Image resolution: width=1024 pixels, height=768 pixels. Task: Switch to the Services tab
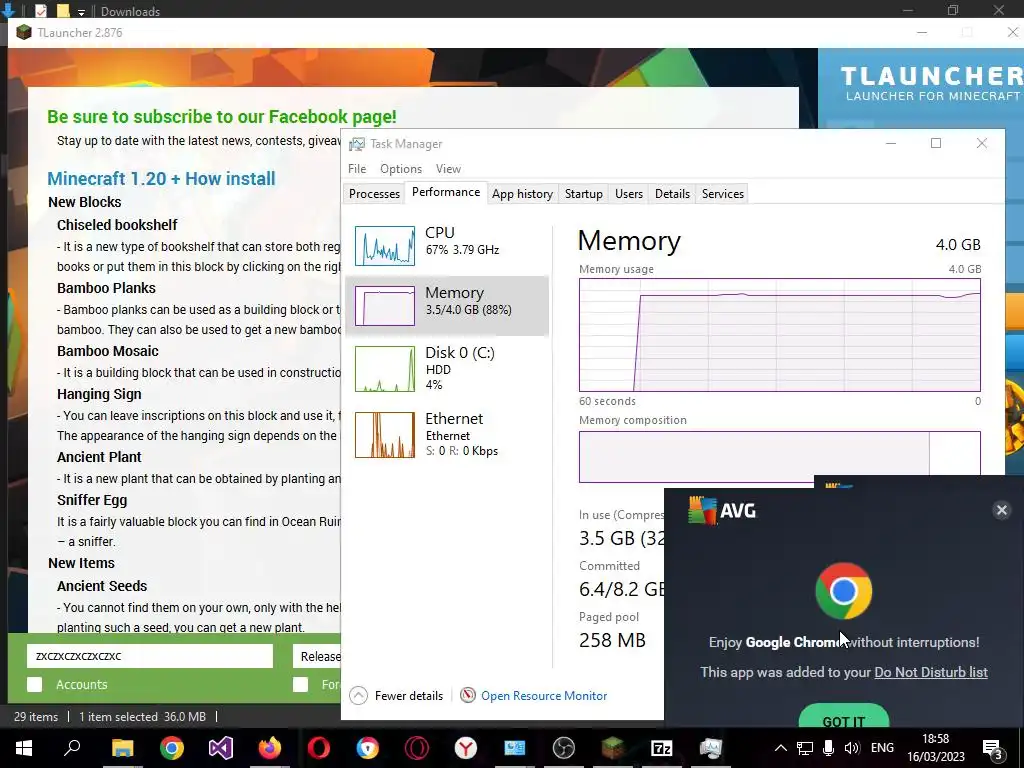pos(722,194)
